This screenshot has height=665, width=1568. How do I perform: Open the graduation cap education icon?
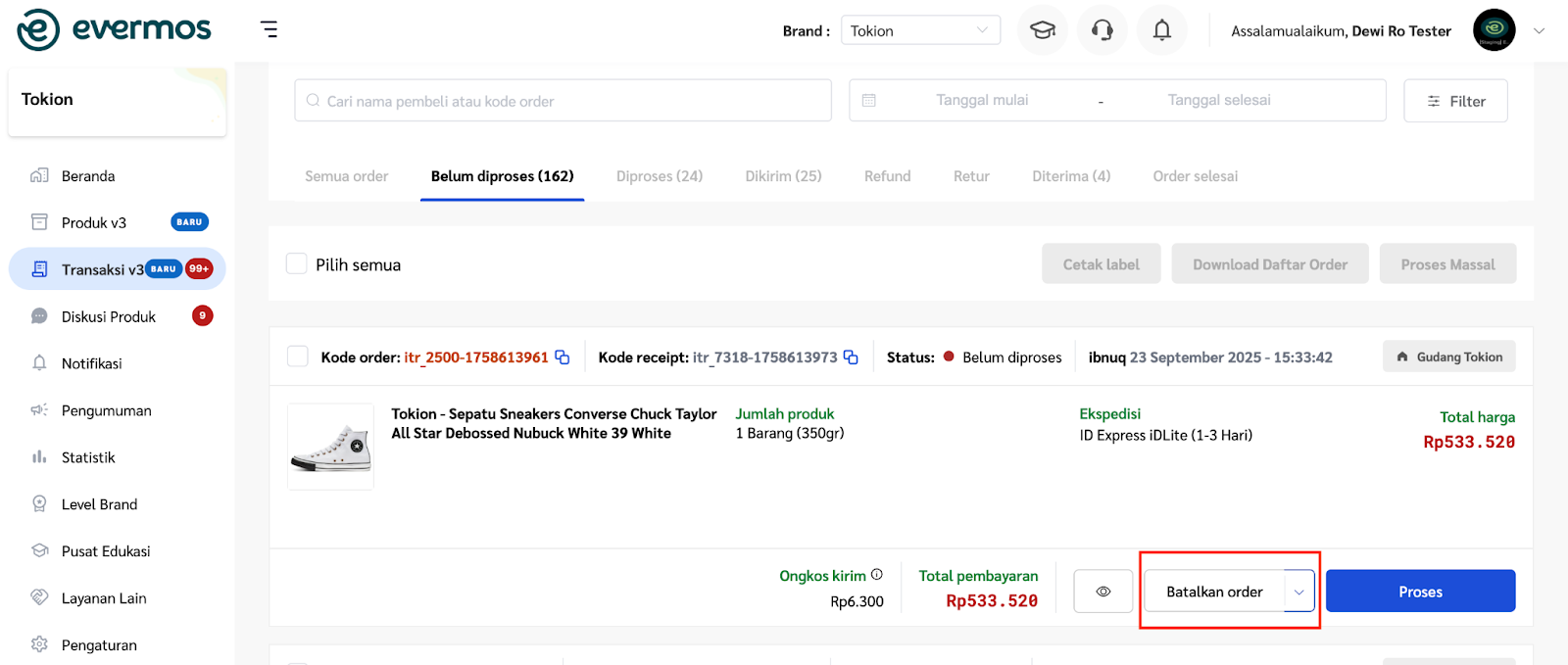click(1043, 30)
